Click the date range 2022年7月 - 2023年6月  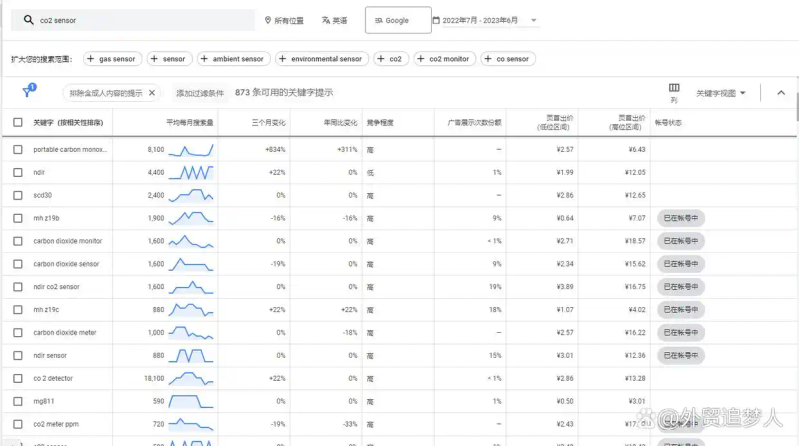click(480, 20)
